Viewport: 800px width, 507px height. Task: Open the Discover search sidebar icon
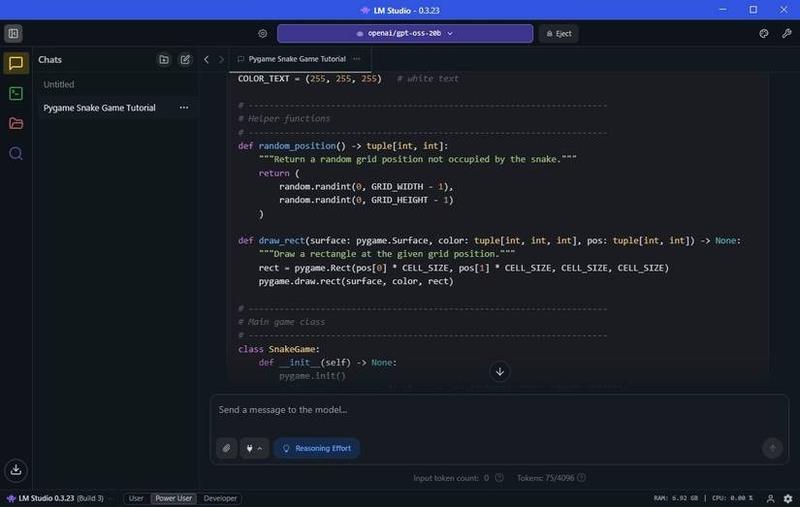point(15,154)
